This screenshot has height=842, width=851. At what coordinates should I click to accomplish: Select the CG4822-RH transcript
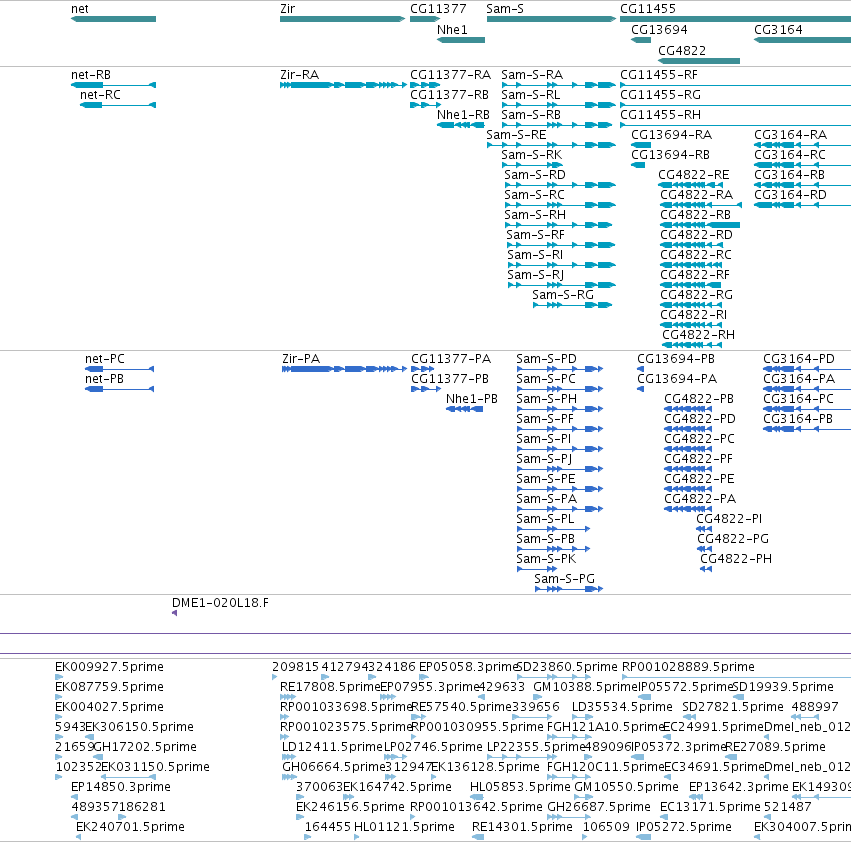click(x=692, y=345)
